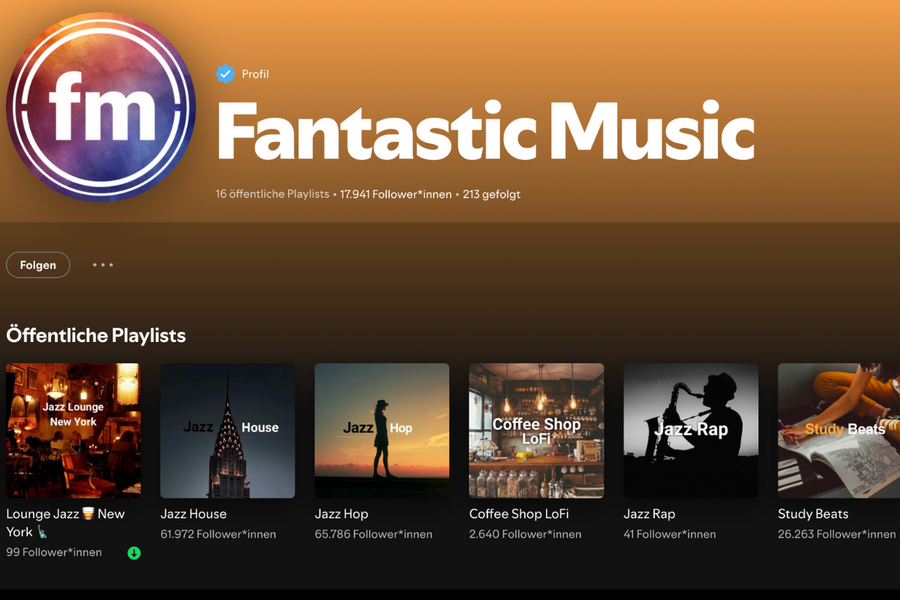Click the 26.263 Follower*innen text

(837, 535)
